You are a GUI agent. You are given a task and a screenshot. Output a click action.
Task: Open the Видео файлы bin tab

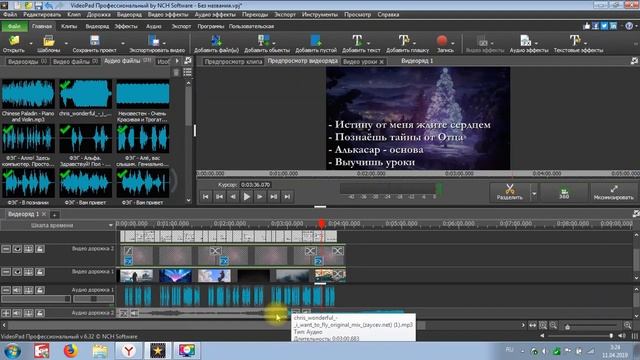(x=75, y=62)
